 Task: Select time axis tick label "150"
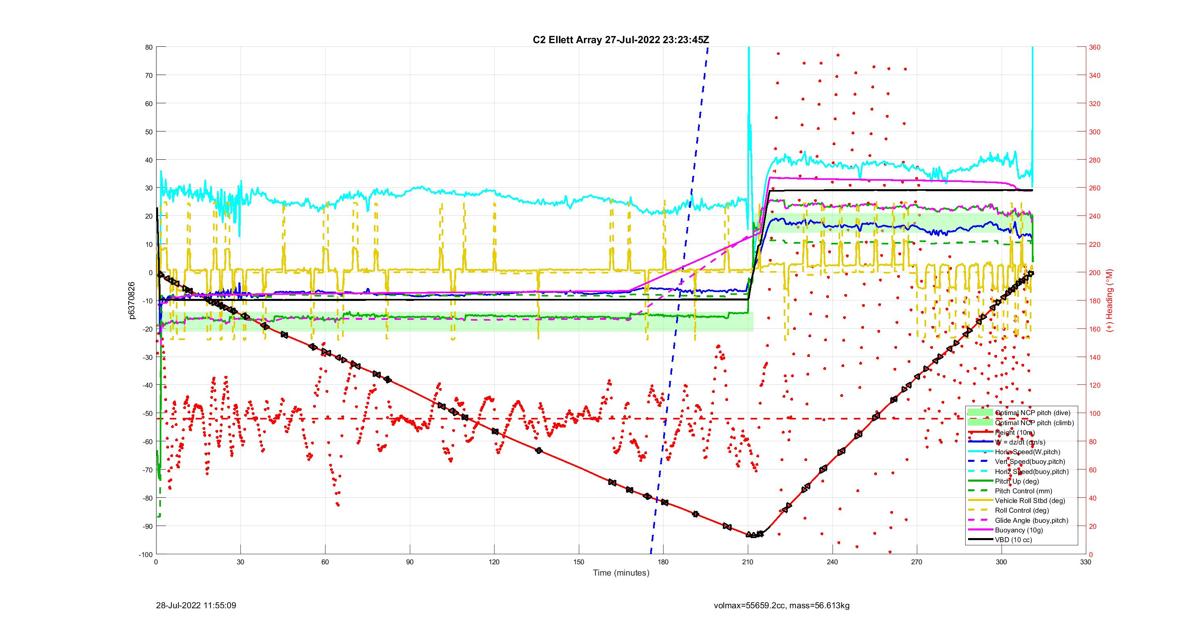click(x=579, y=563)
